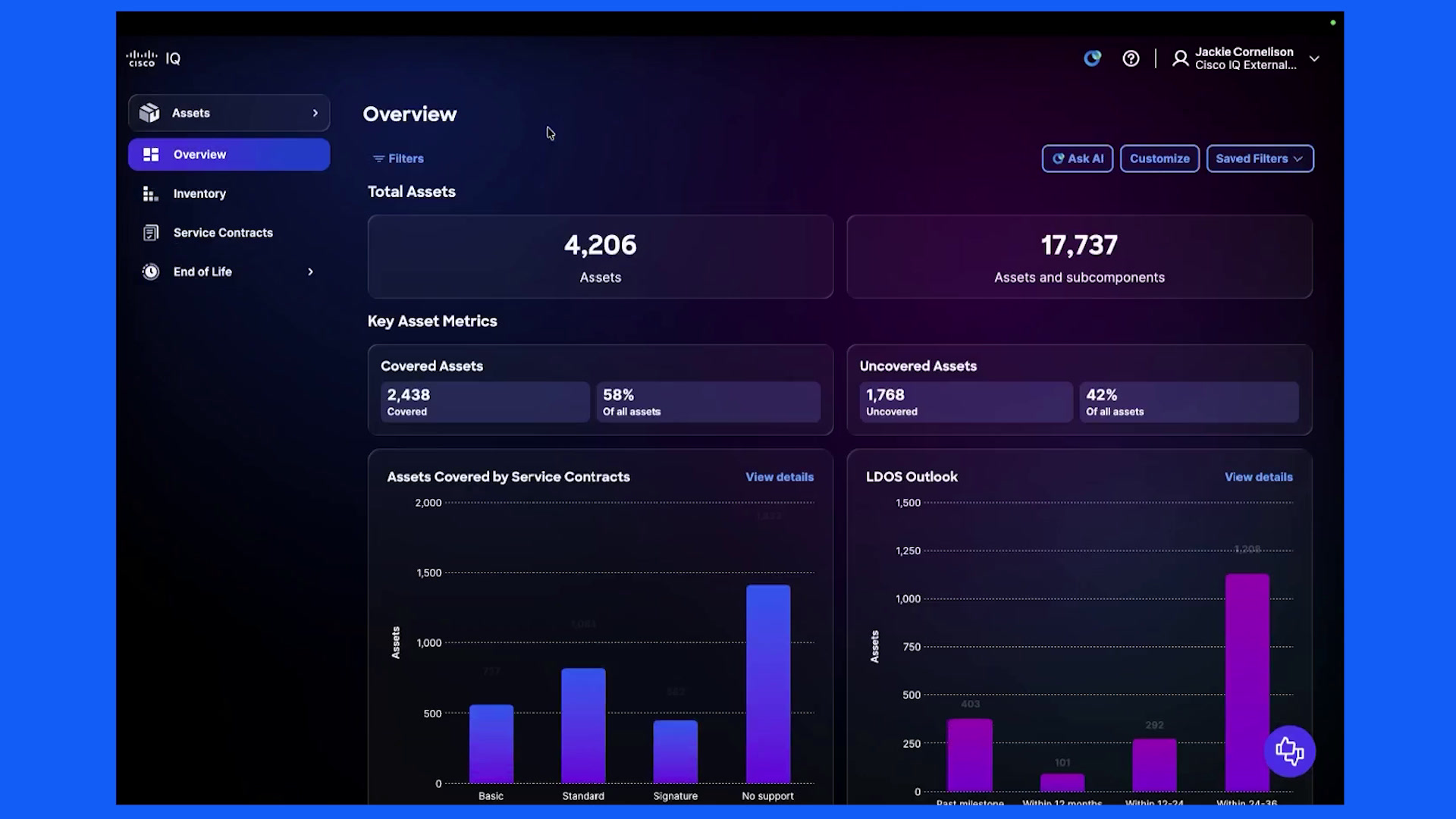1456x819 pixels.
Task: View details for LDOS Outlook
Action: click(x=1259, y=477)
